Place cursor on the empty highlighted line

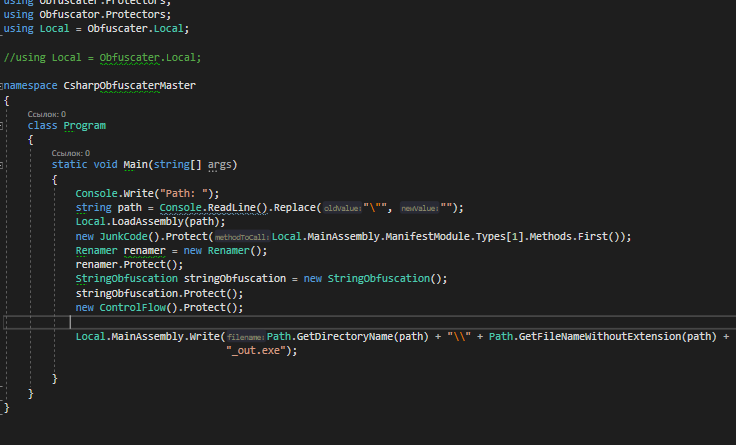(300, 322)
